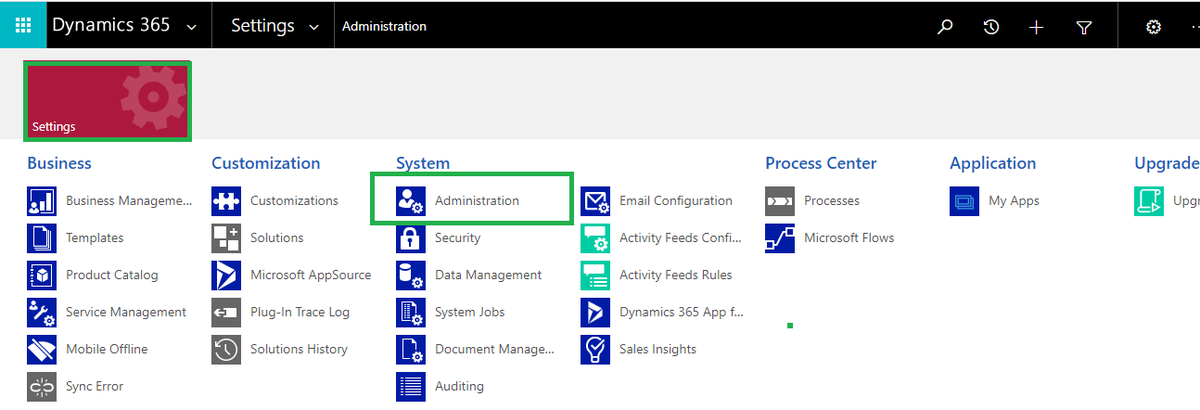1200x410 pixels.
Task: Click the System Jobs icon
Action: click(411, 312)
